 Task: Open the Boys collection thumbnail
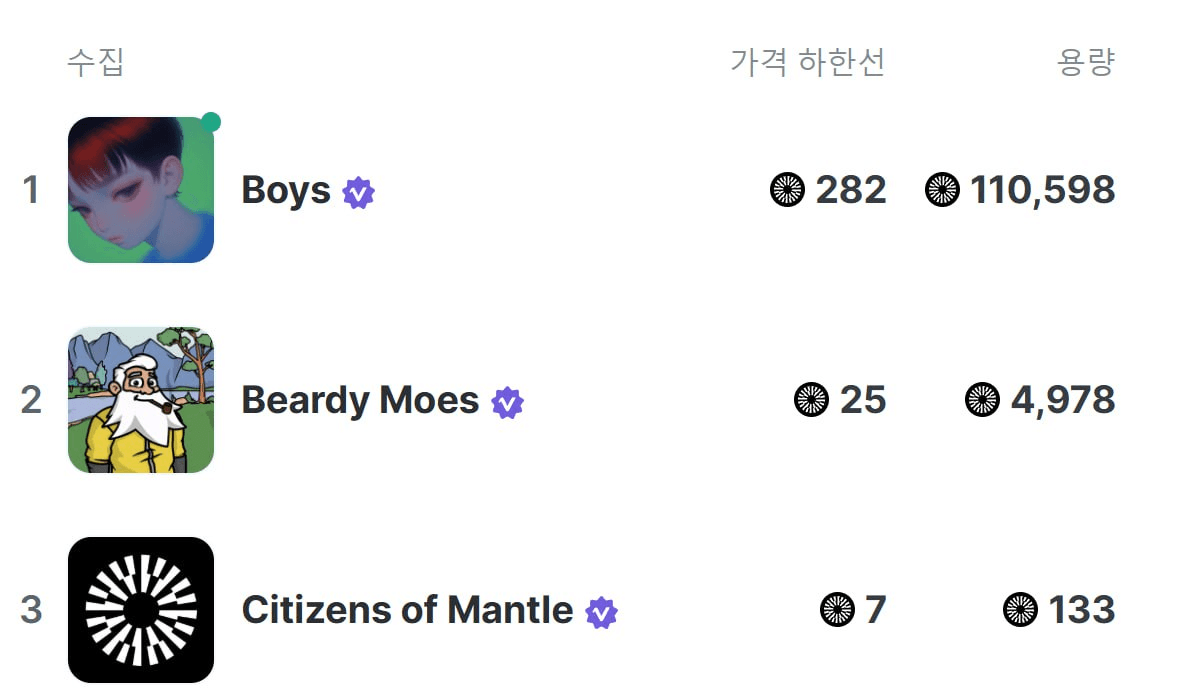tap(141, 189)
